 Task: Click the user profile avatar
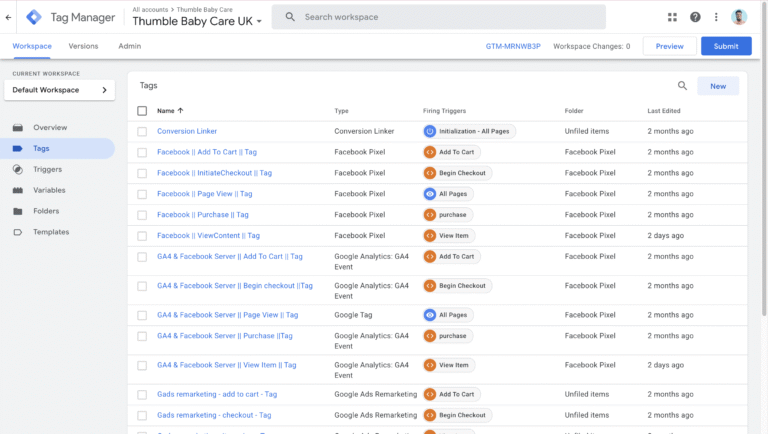[739, 17]
